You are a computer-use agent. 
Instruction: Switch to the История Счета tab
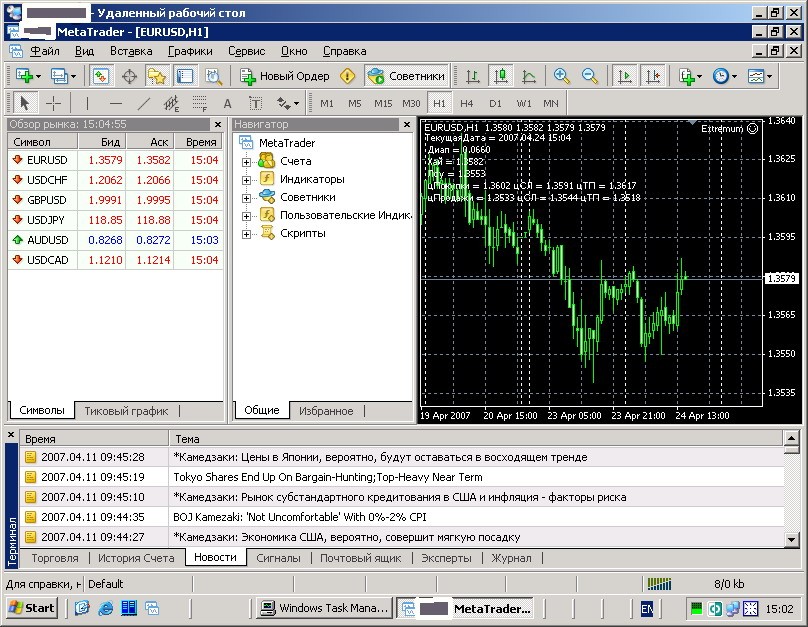click(136, 558)
